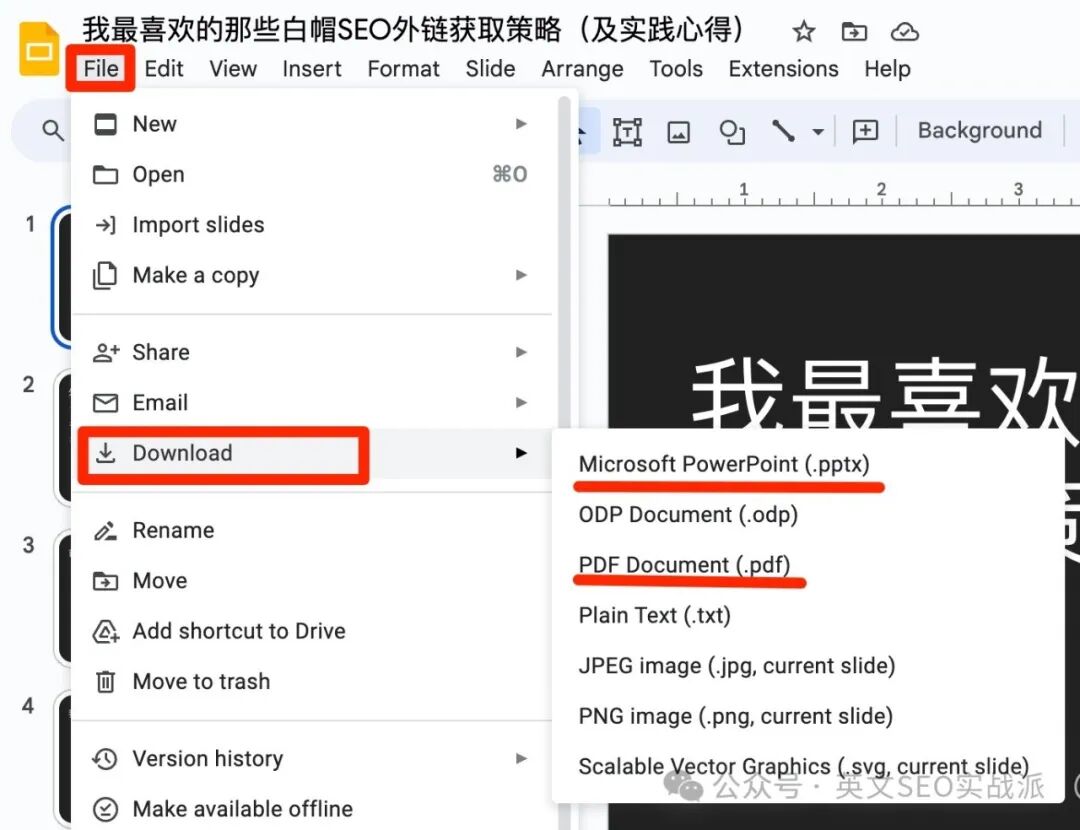Download as ODP Document (.odp)

point(808,515)
